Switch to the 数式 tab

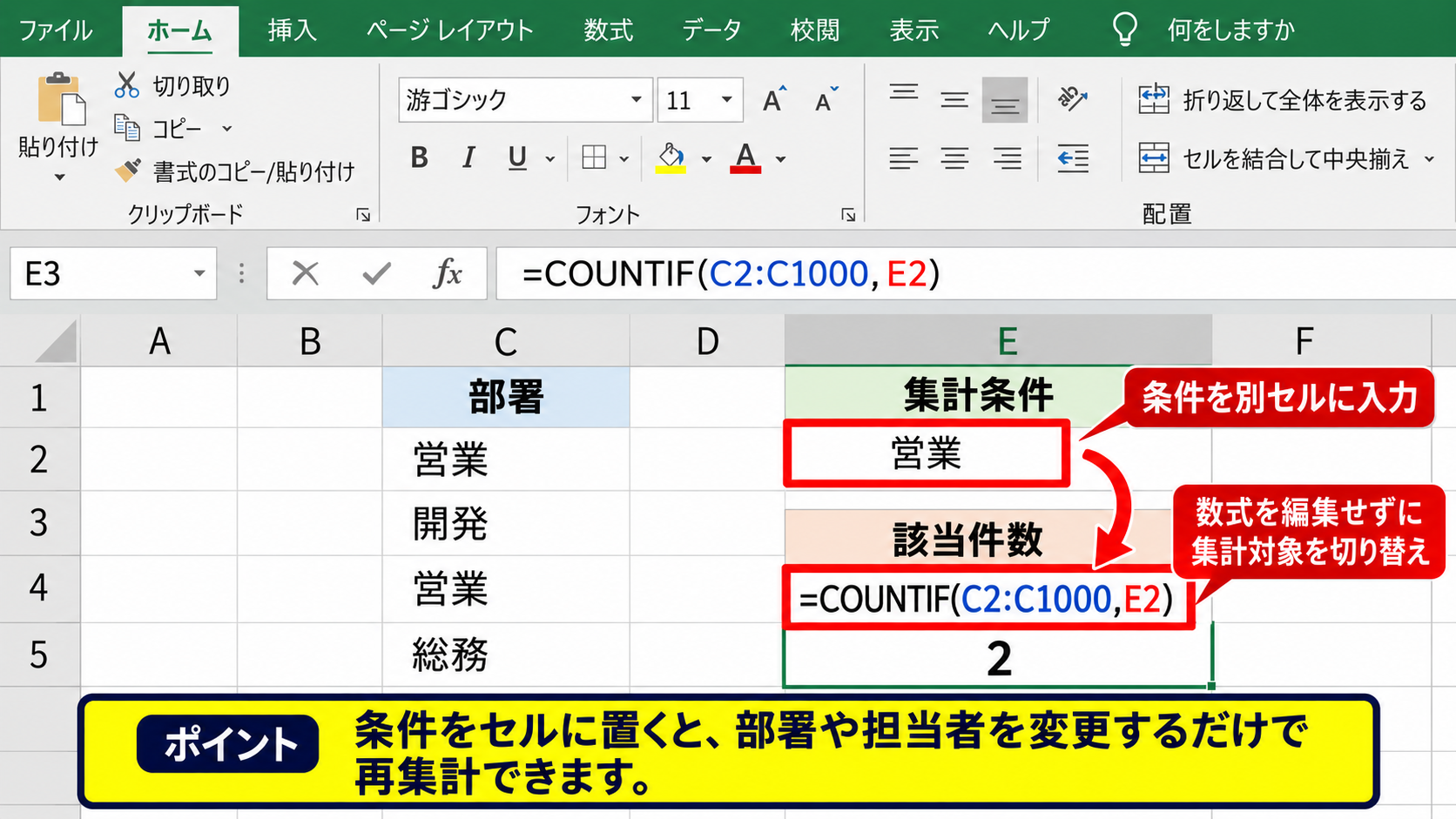coord(608,30)
